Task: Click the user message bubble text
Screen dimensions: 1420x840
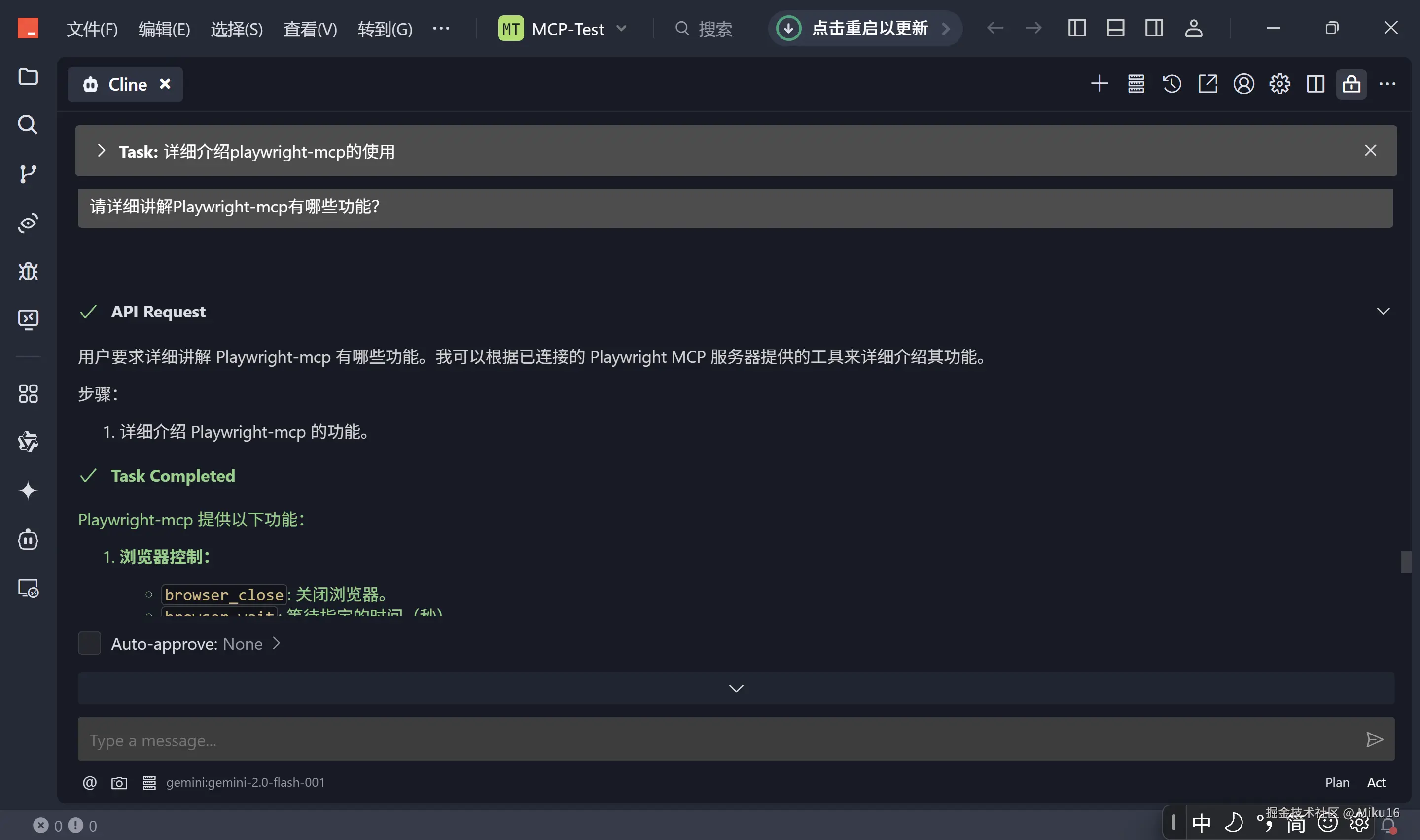Action: click(x=234, y=207)
